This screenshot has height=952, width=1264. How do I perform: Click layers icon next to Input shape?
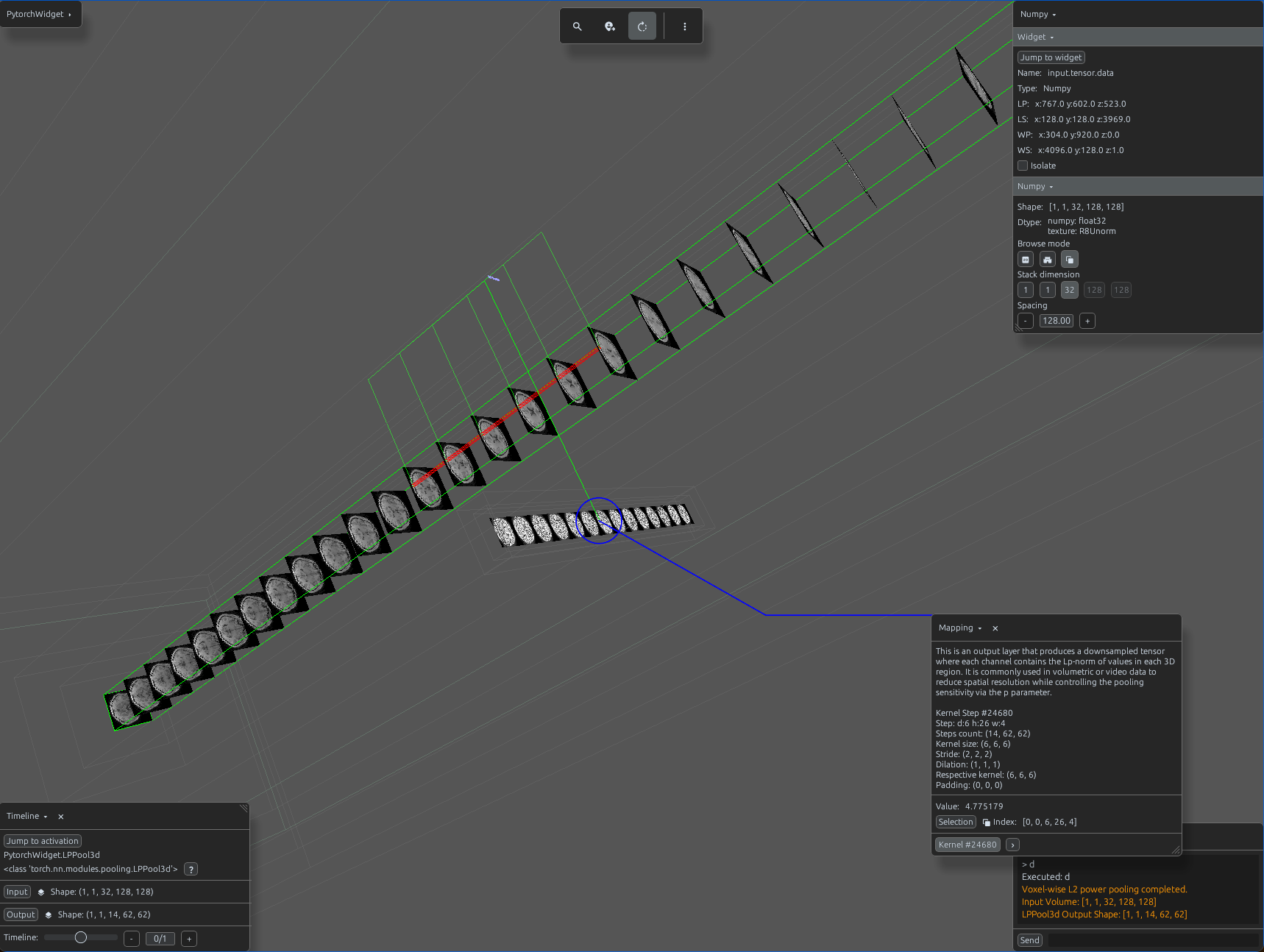[x=41, y=892]
